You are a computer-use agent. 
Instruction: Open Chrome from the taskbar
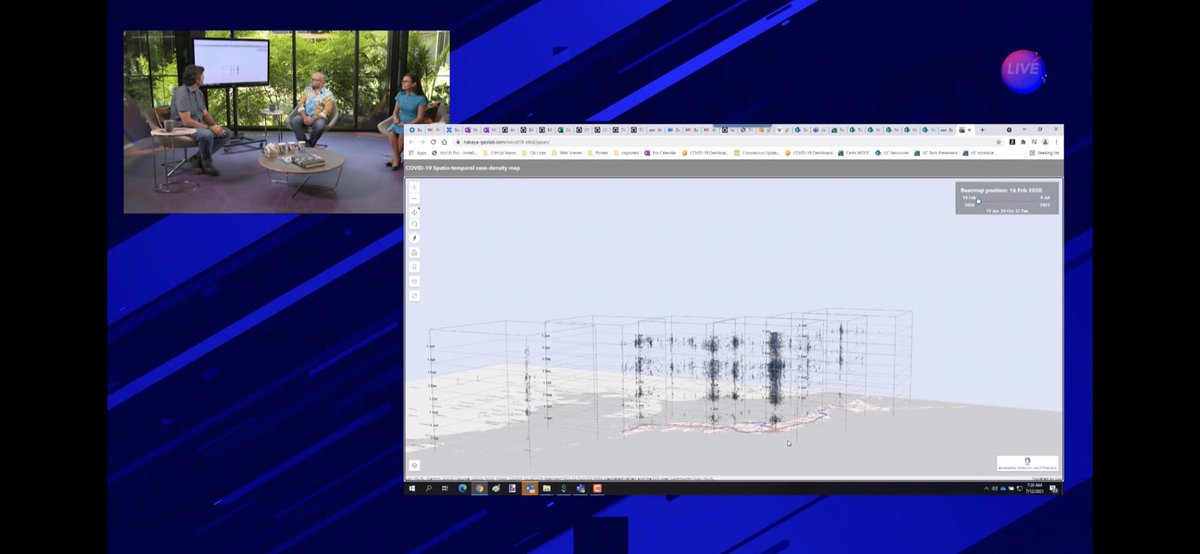pyautogui.click(x=479, y=489)
